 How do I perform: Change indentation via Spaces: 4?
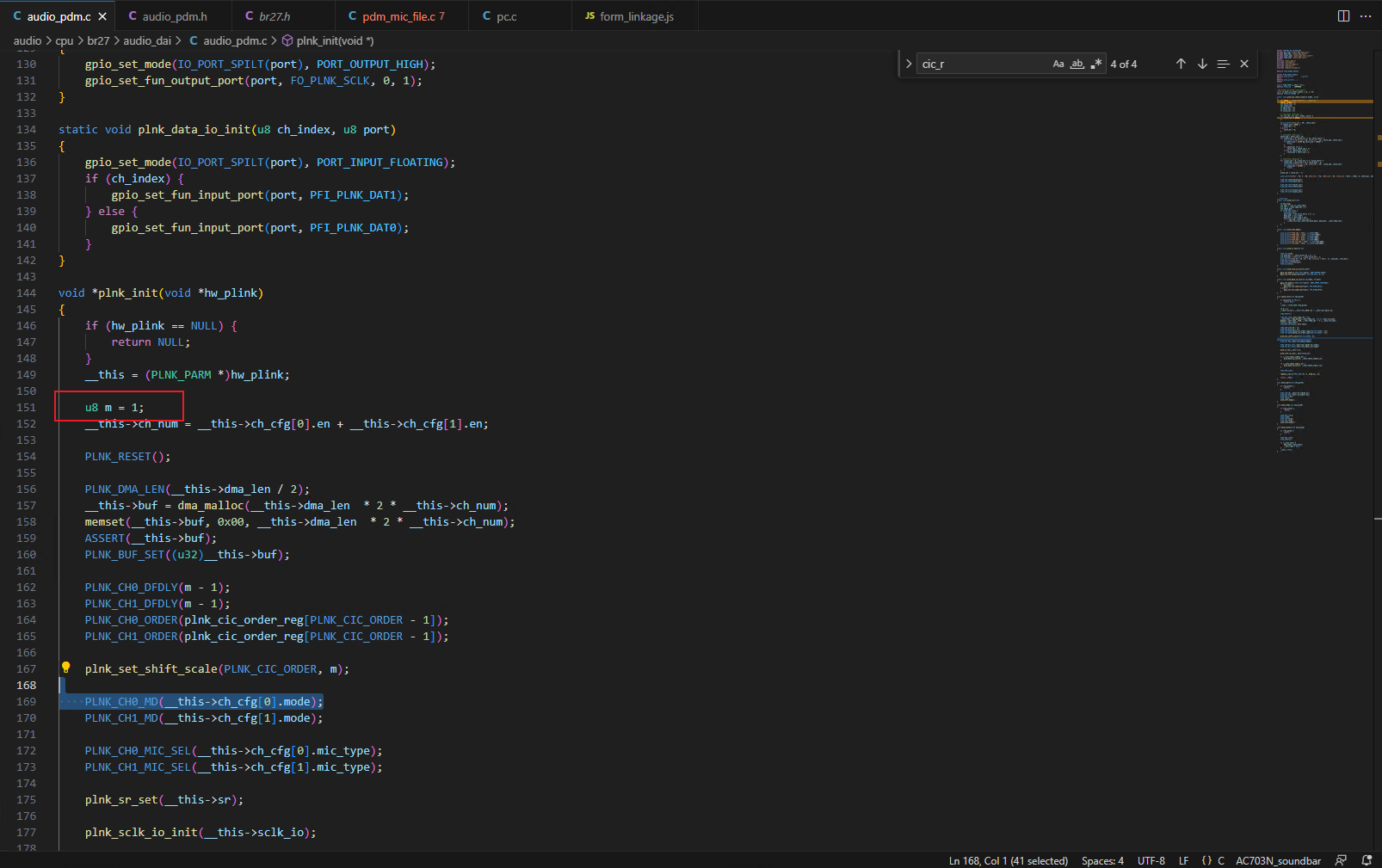1102,860
